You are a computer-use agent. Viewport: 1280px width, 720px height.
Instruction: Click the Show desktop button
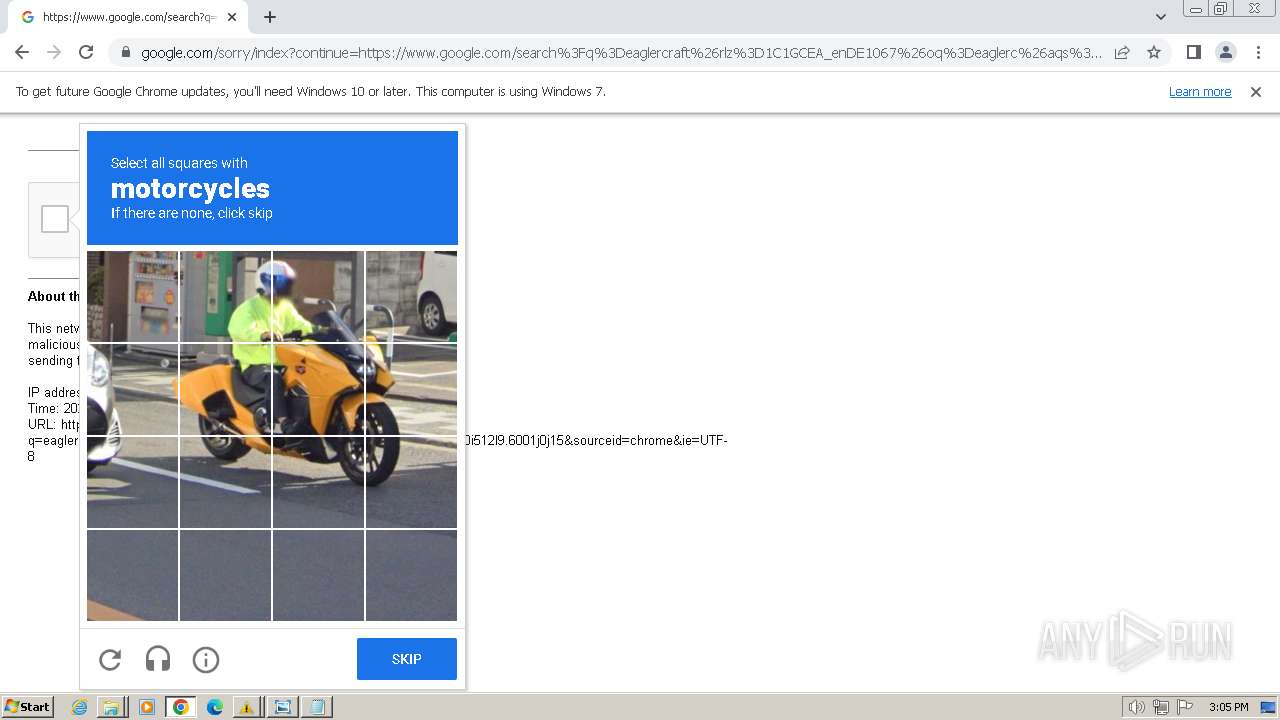(1268, 707)
